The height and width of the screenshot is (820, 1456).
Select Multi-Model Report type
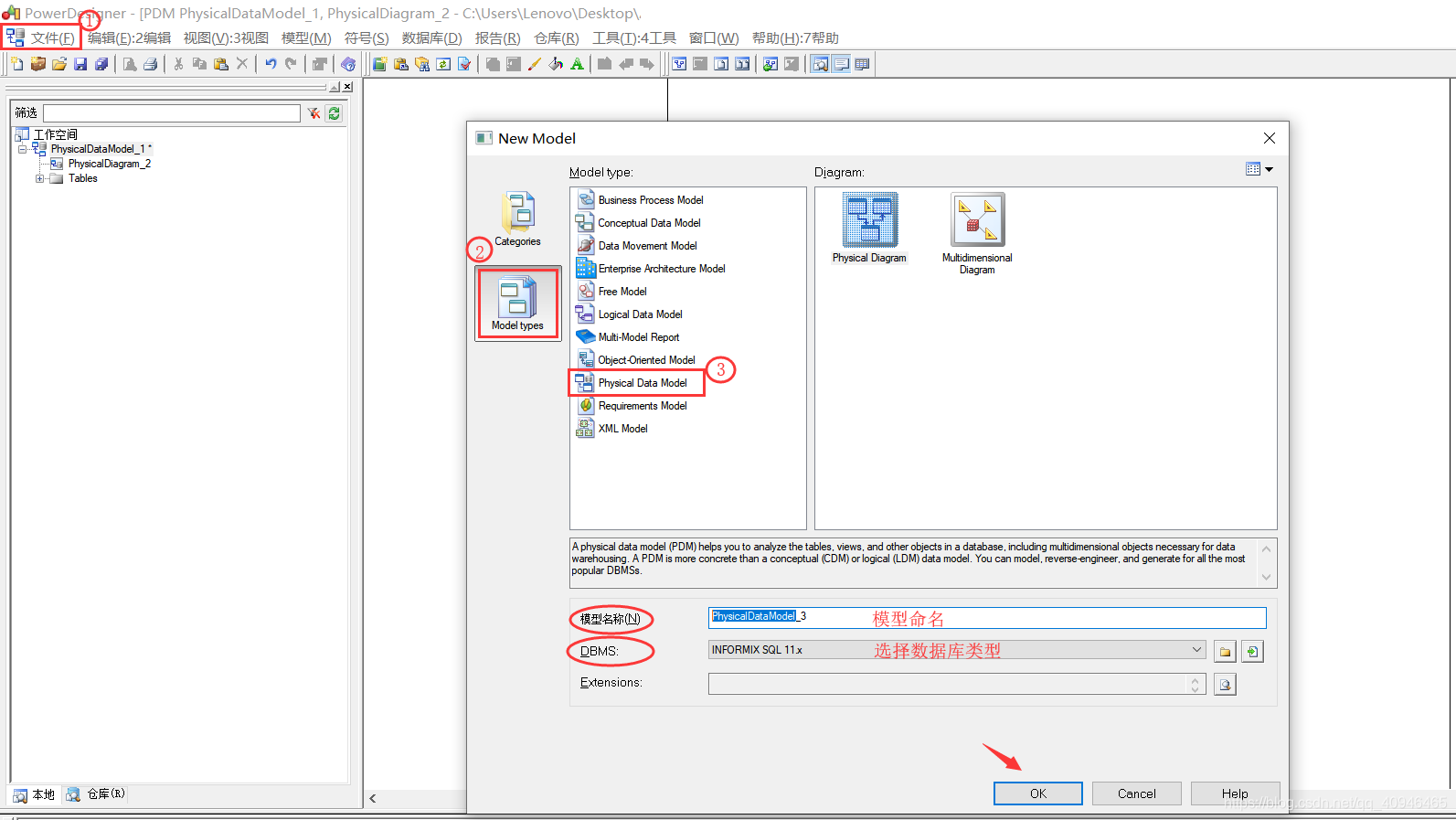click(x=629, y=337)
